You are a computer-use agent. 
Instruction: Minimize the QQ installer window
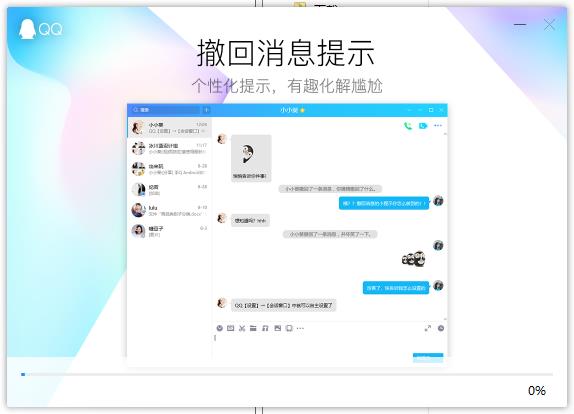(x=520, y=25)
